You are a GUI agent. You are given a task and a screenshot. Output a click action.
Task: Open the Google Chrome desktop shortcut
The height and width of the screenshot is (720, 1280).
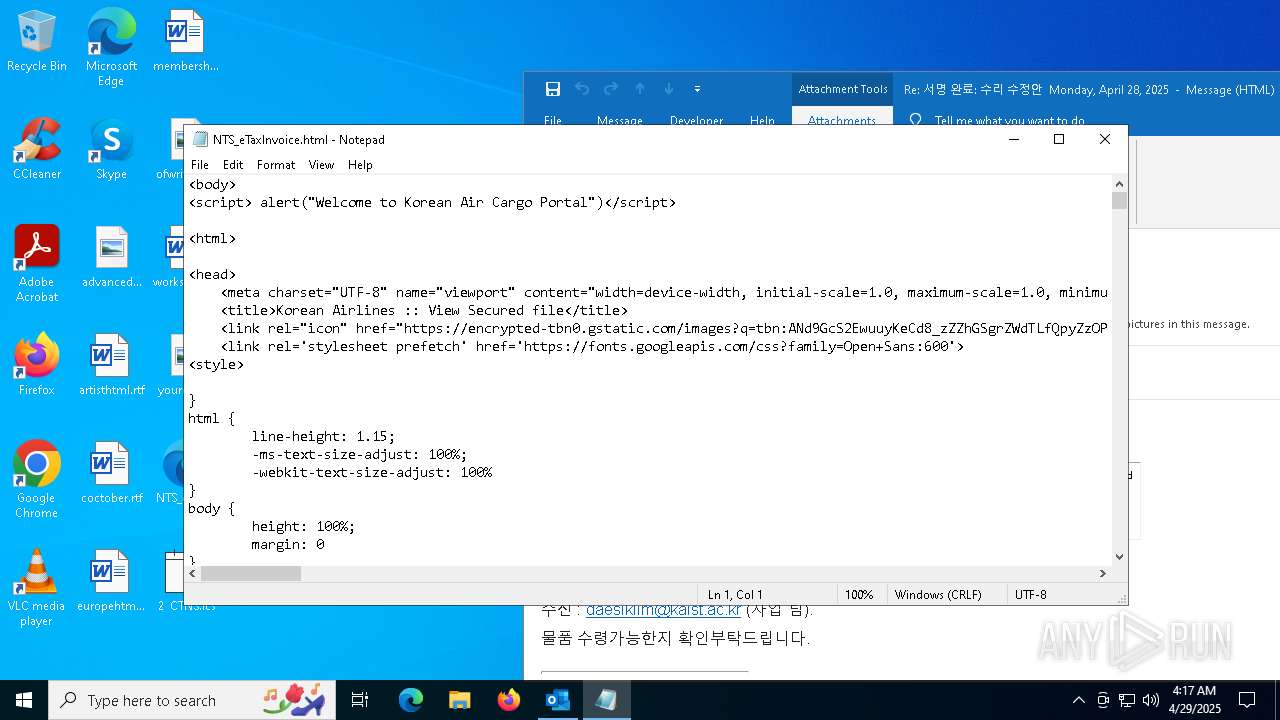click(x=37, y=480)
